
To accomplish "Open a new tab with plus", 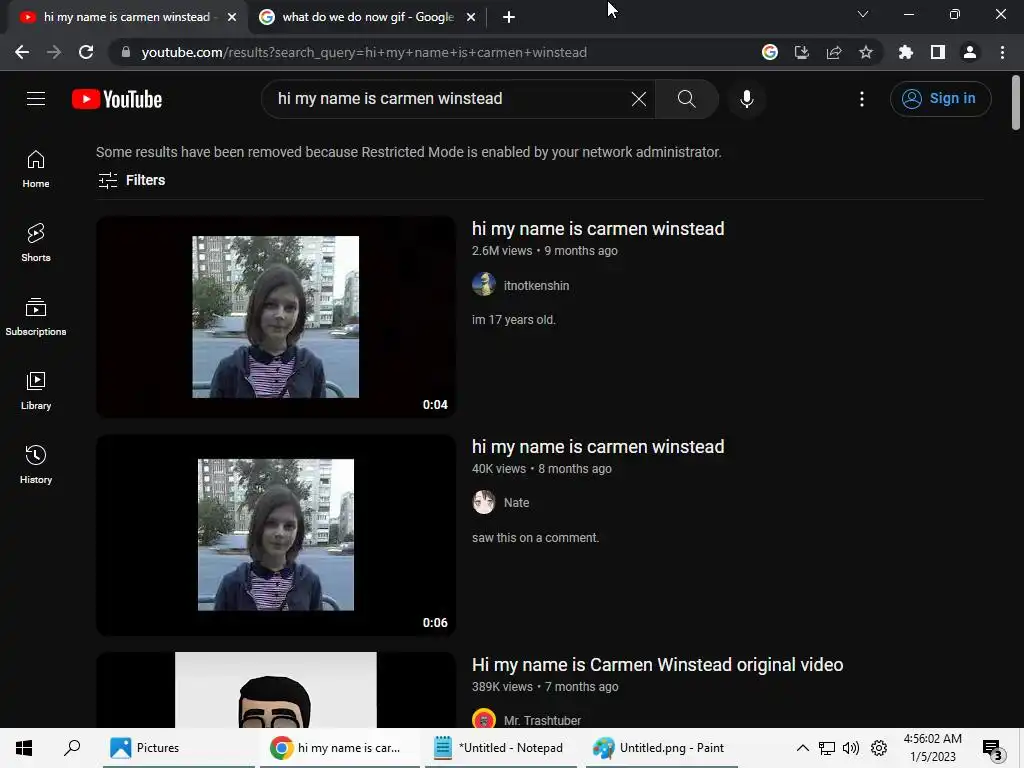I will coord(509,17).
